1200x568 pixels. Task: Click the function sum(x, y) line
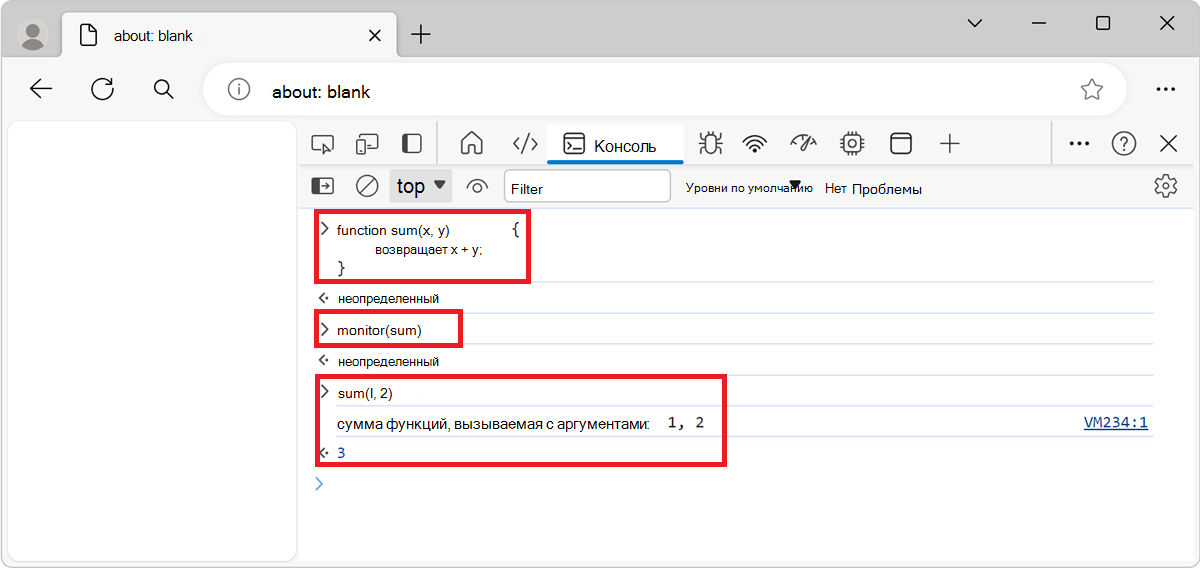393,230
